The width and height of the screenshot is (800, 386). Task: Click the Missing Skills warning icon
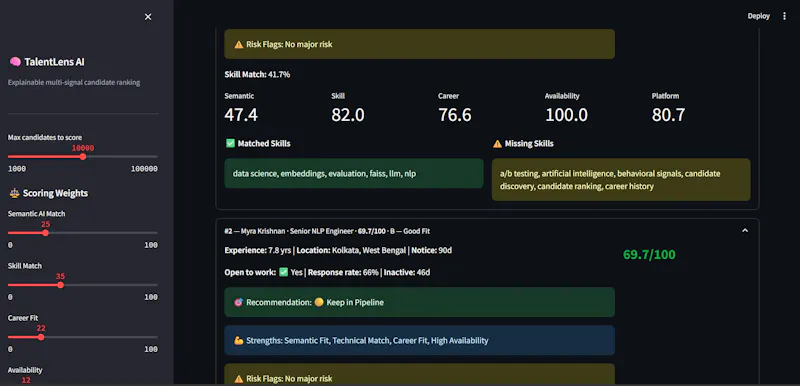point(497,144)
